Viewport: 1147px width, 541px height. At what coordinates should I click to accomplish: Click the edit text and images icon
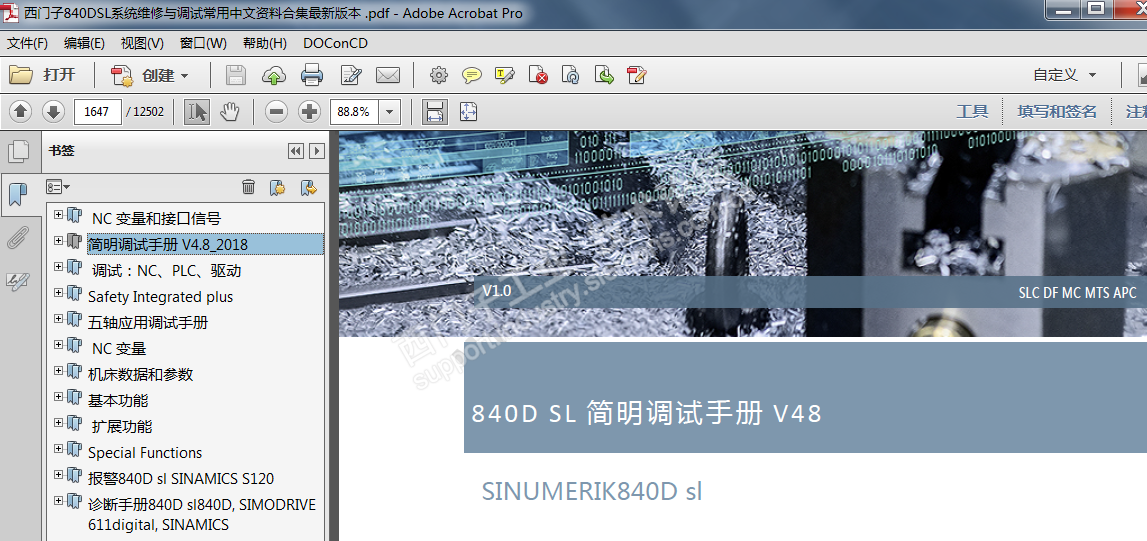pyautogui.click(x=637, y=75)
